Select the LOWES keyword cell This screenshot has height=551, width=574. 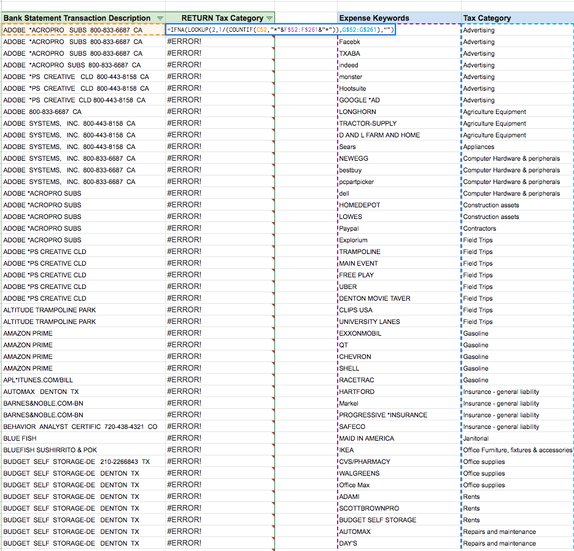point(399,217)
